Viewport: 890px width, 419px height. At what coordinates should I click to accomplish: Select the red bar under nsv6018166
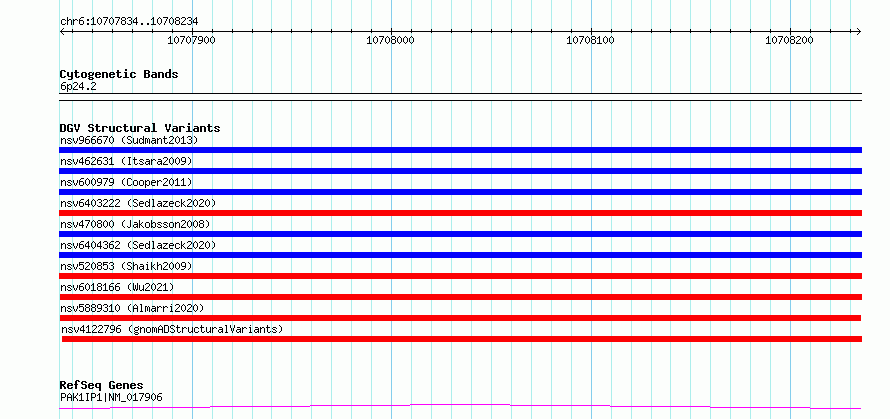[460, 297]
